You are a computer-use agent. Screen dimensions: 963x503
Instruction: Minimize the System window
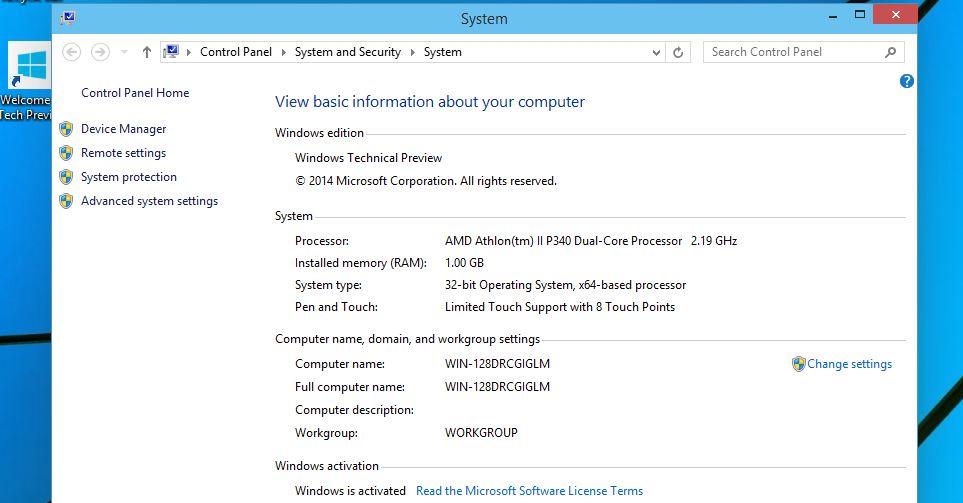833,16
